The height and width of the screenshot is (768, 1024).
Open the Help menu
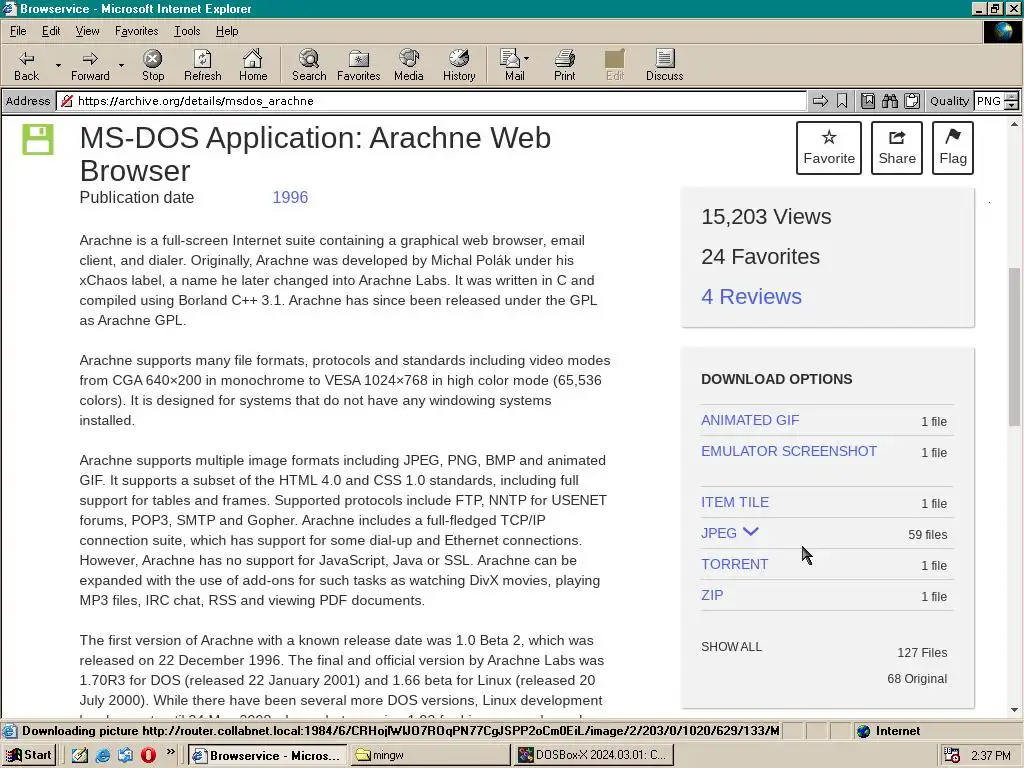[x=227, y=31]
